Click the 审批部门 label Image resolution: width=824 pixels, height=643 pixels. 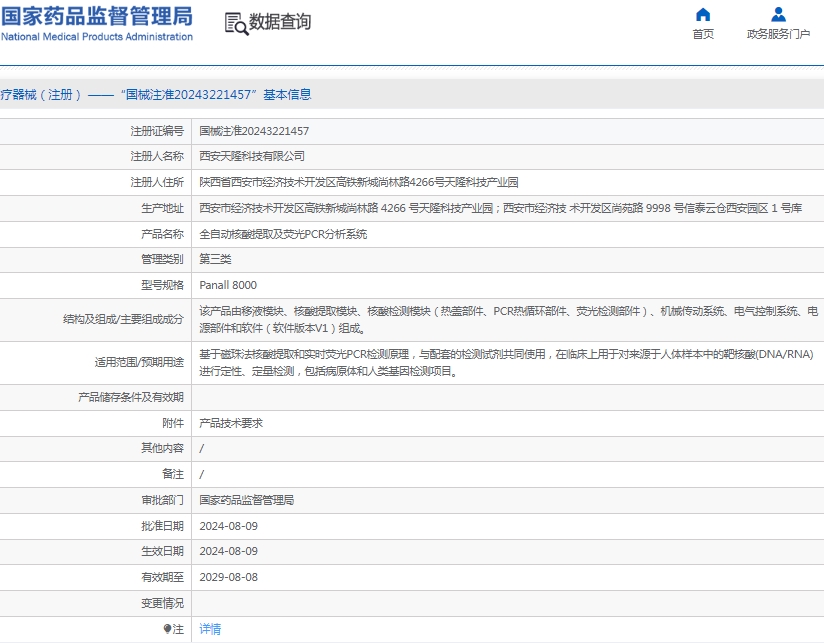162,500
